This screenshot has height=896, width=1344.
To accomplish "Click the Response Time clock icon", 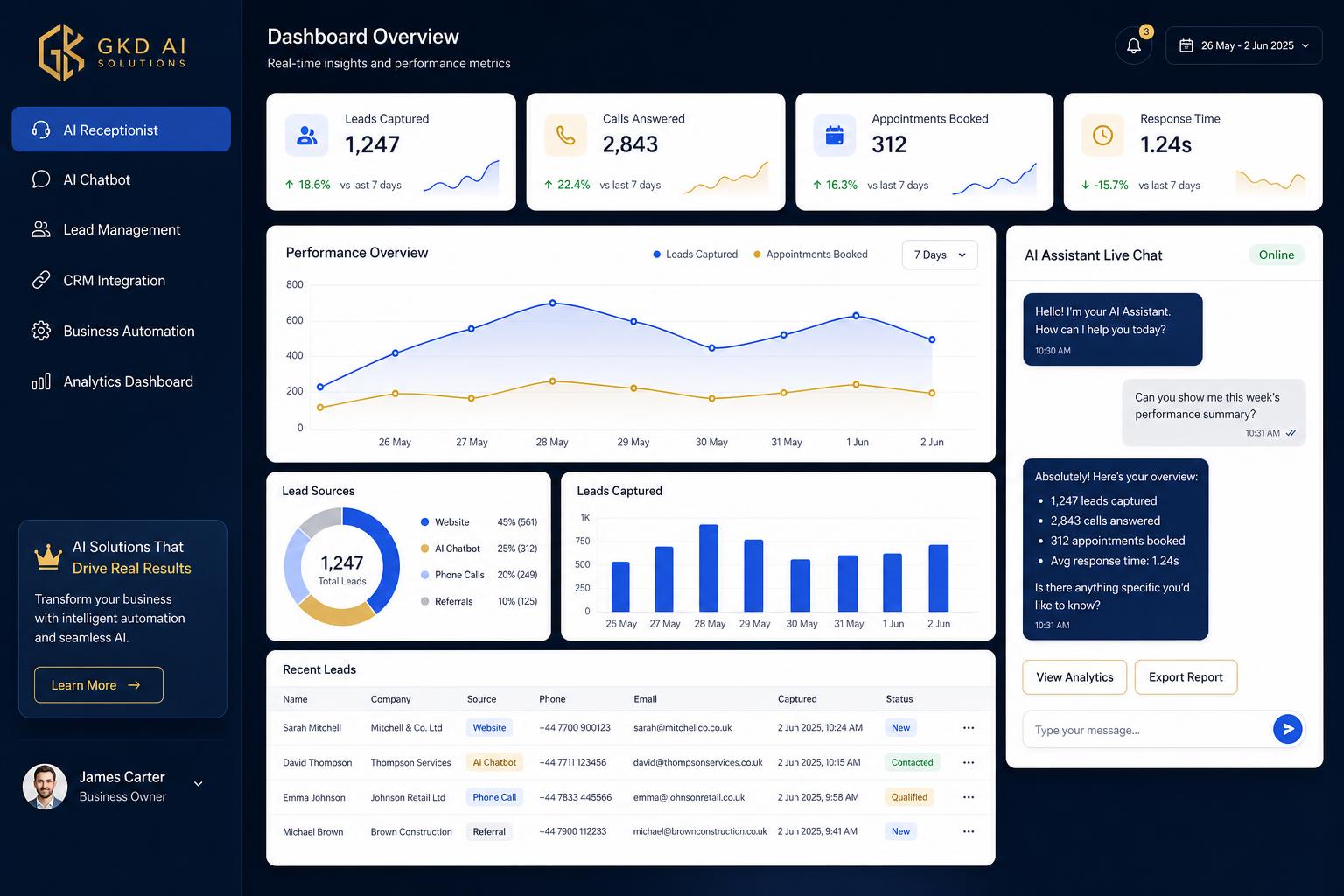I will [1103, 136].
